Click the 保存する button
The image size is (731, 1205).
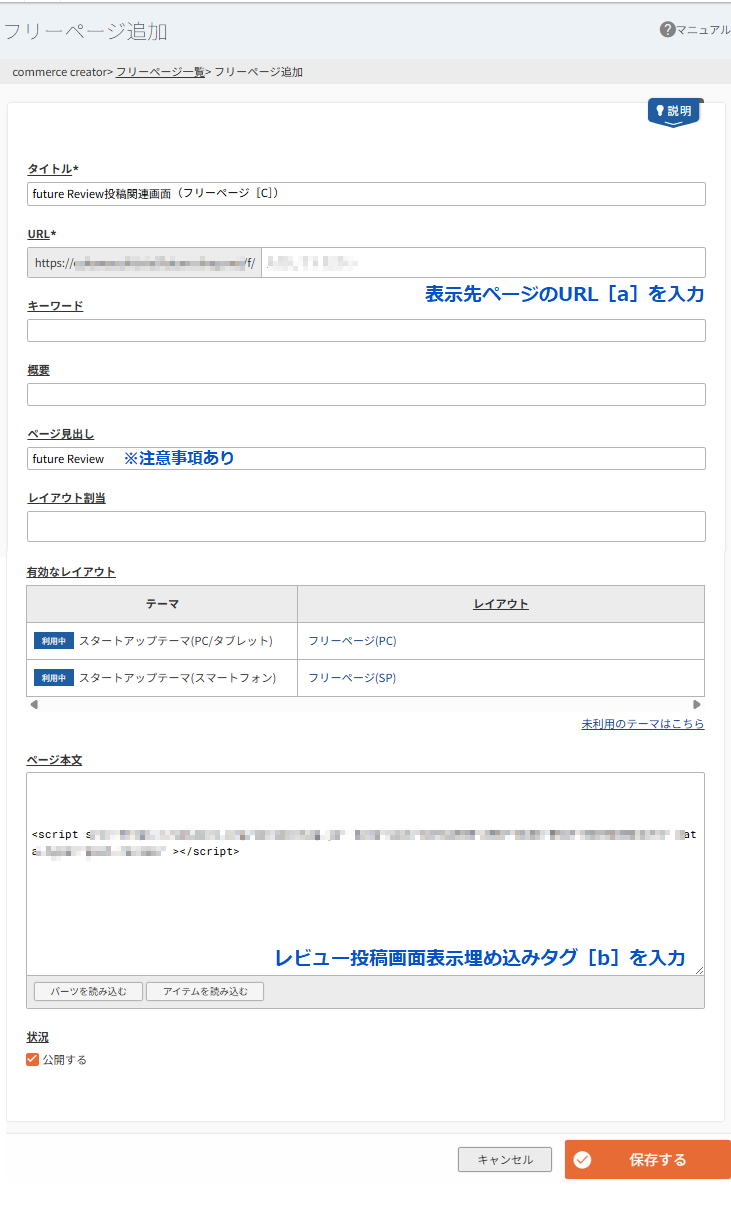coord(648,1160)
